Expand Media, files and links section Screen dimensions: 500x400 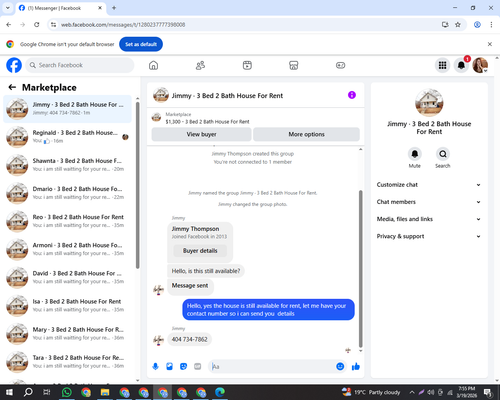coord(429,219)
